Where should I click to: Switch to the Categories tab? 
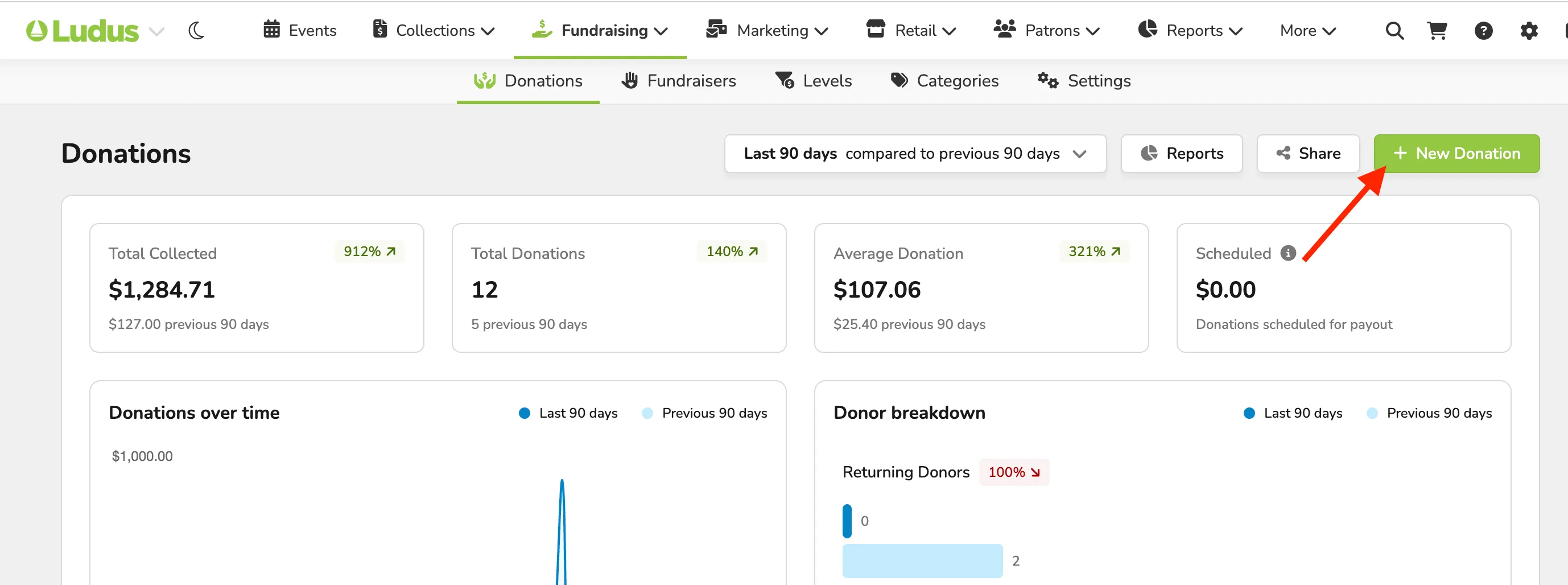pos(944,81)
